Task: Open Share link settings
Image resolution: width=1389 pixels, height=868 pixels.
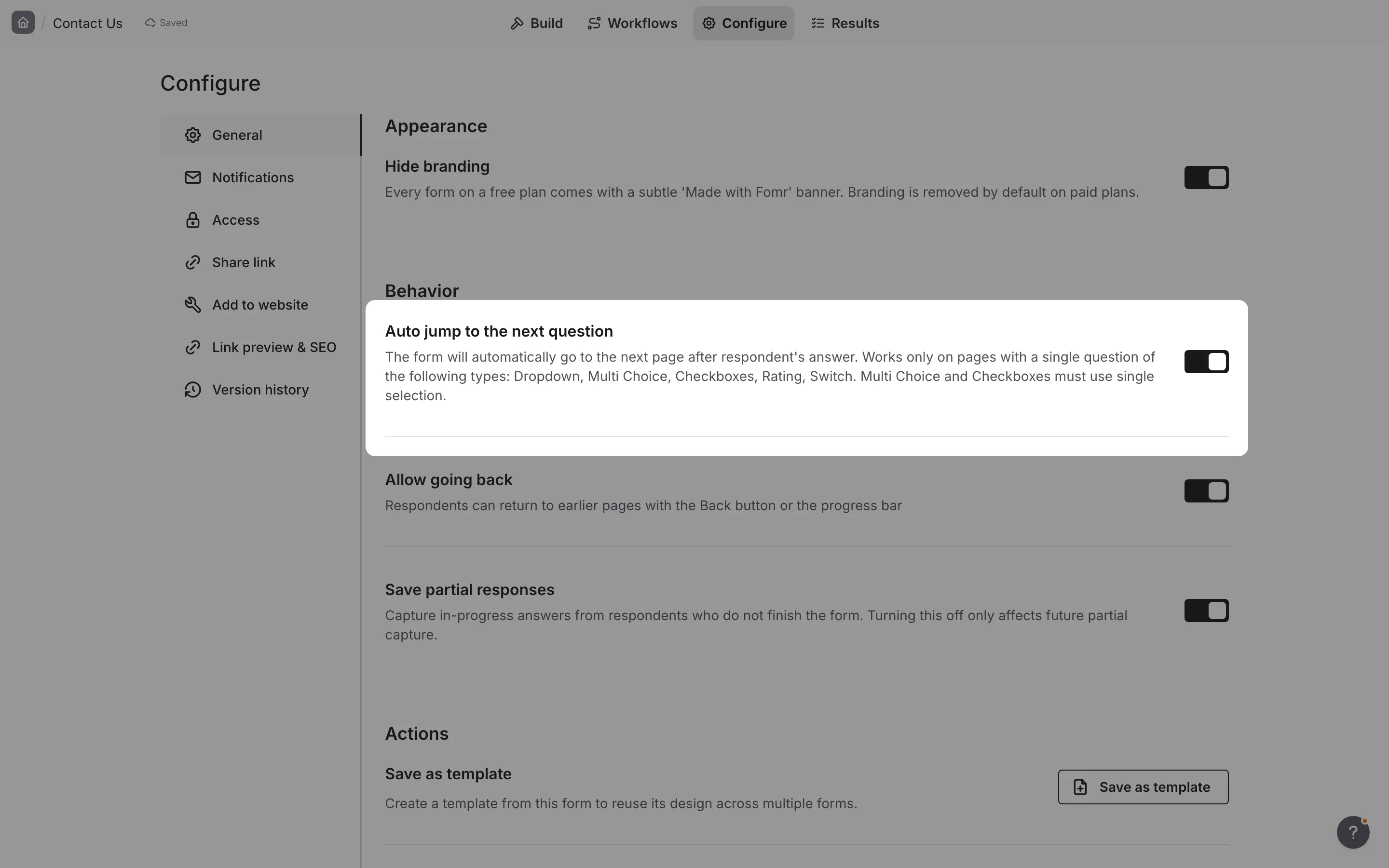Action: click(x=260, y=262)
